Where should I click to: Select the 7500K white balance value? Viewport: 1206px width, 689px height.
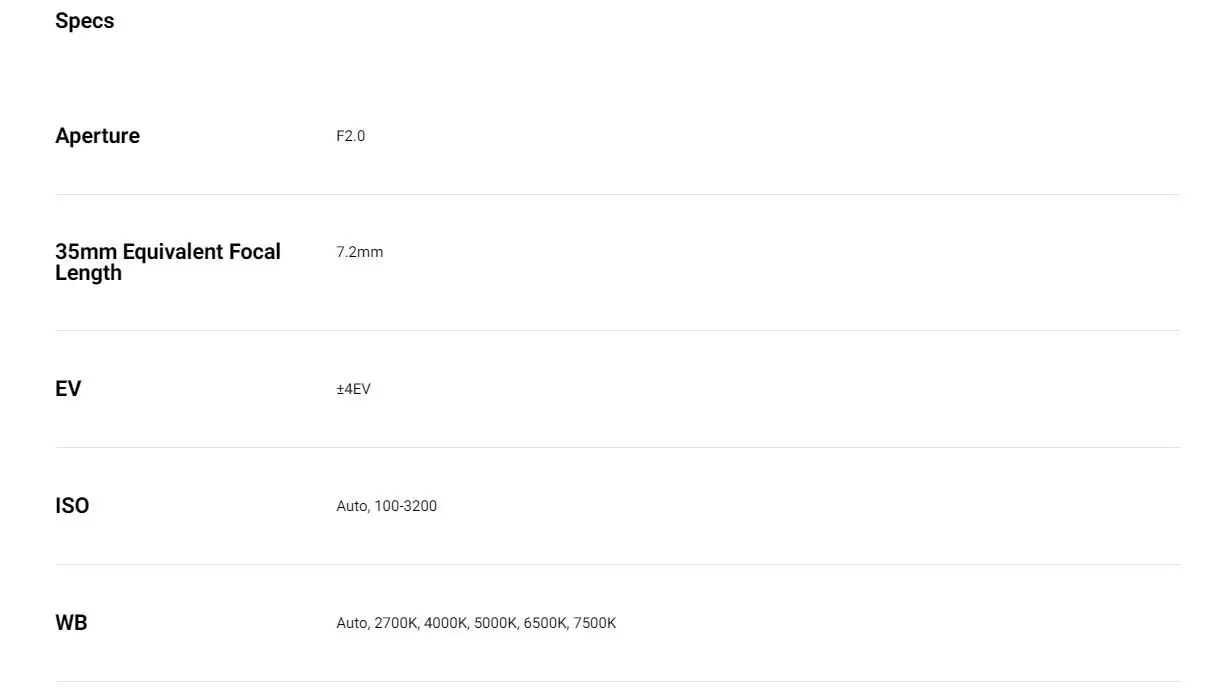(595, 623)
